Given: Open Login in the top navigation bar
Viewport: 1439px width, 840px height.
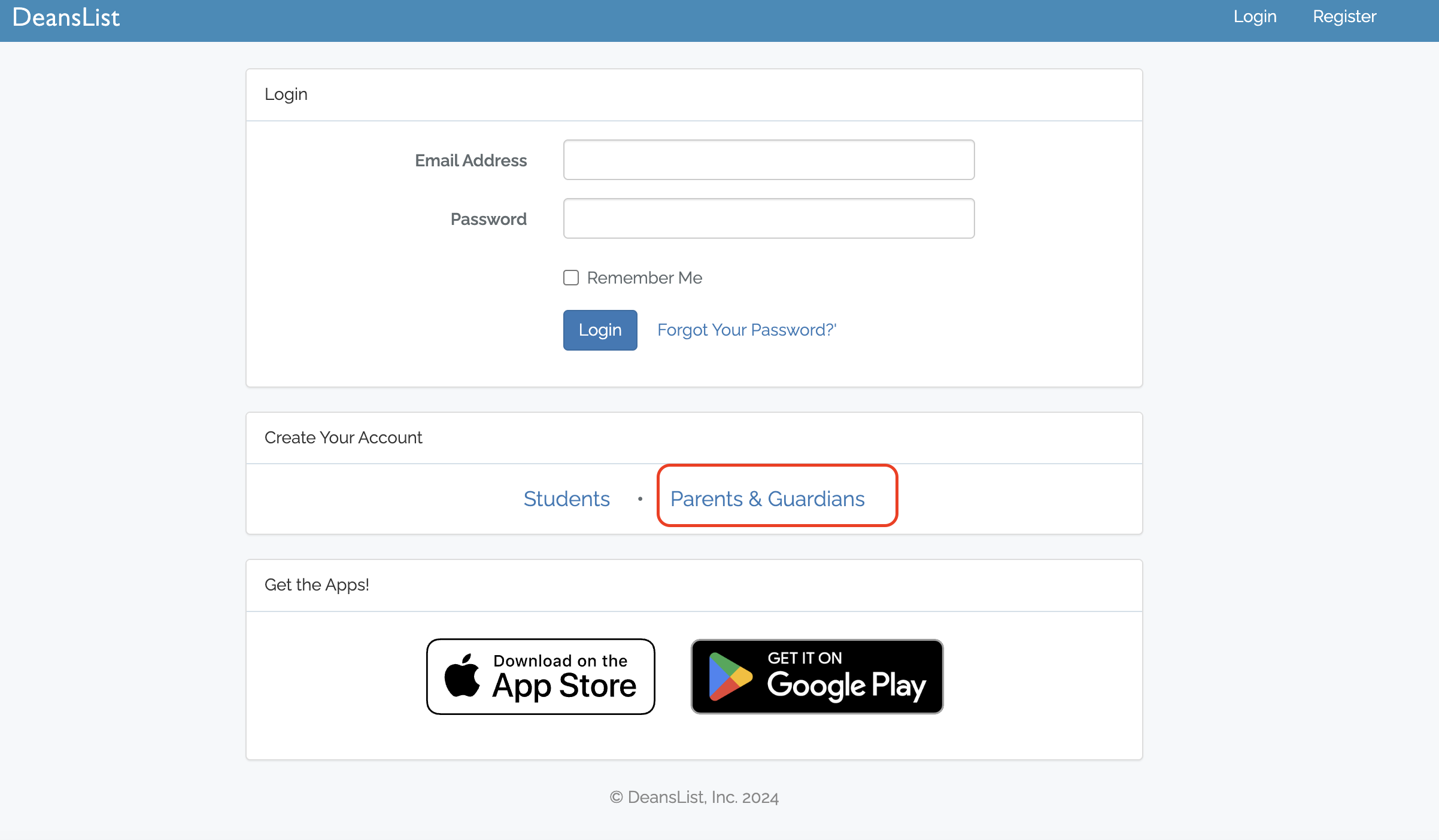Looking at the screenshot, I should point(1255,17).
